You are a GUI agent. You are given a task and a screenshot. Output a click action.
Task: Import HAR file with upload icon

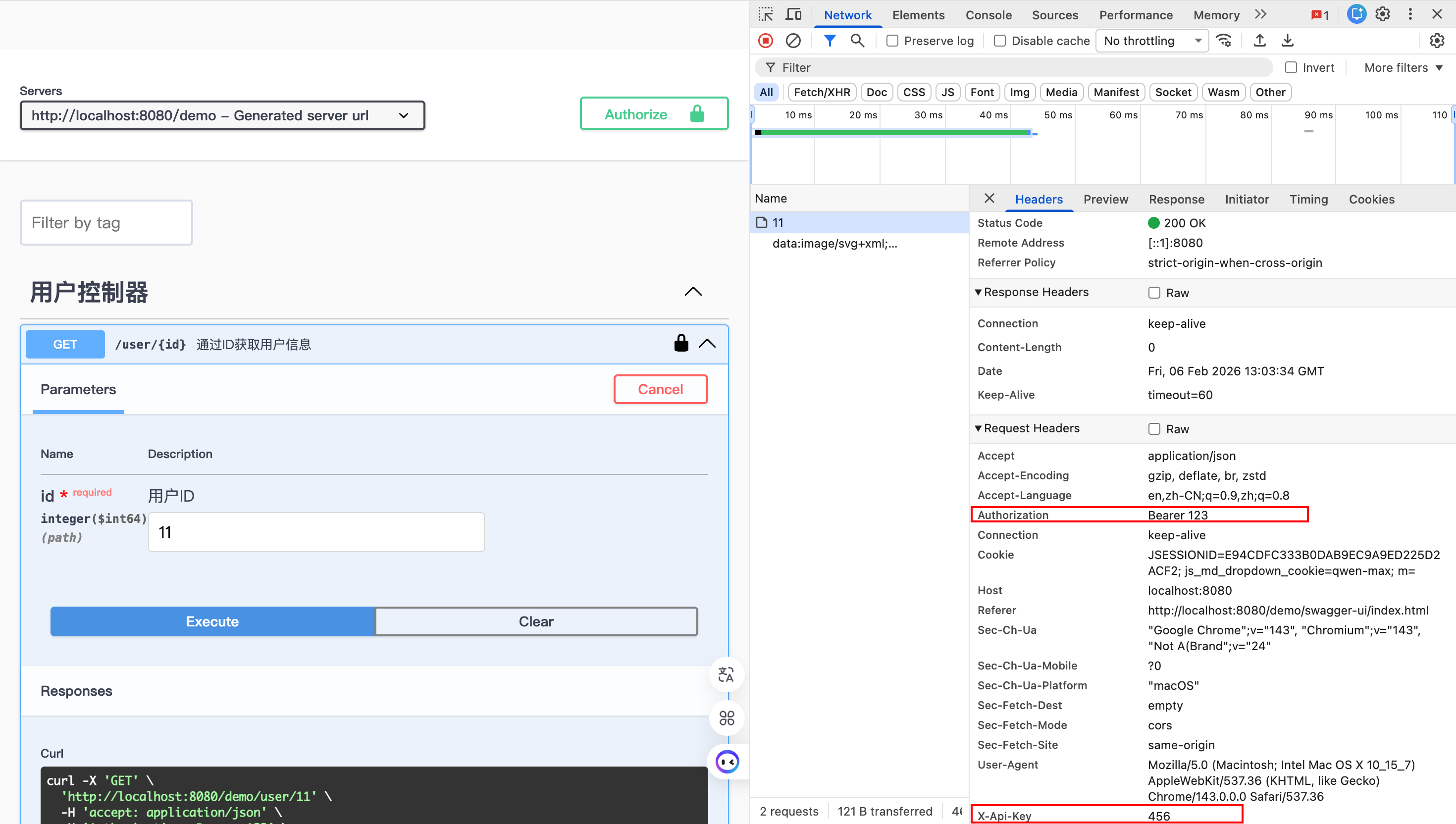point(1260,41)
